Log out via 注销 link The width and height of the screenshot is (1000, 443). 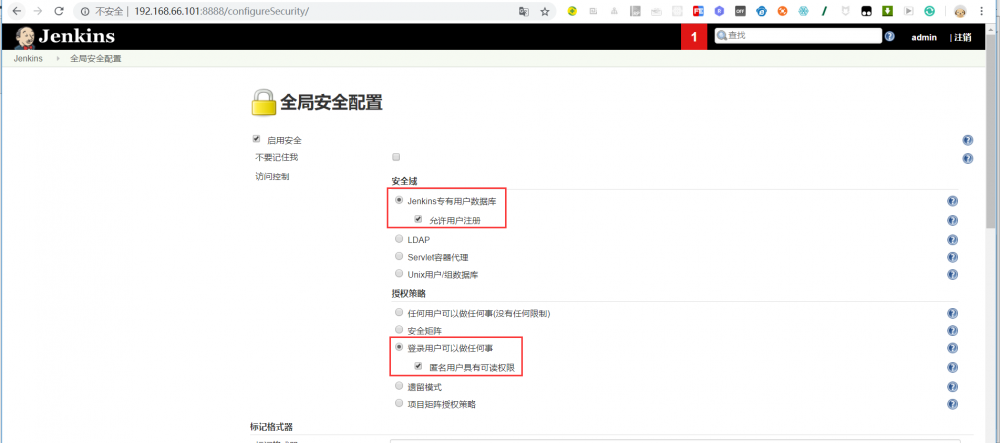coord(963,38)
